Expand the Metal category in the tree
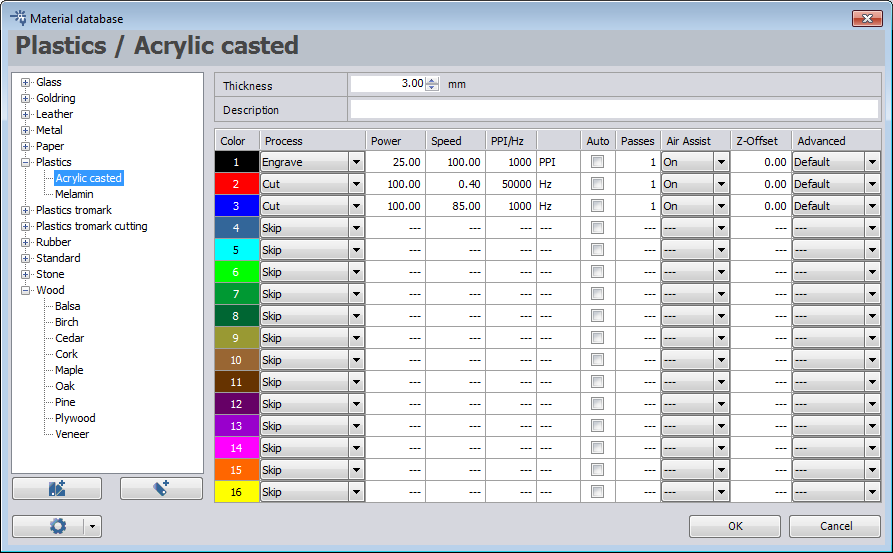Screen dimensions: 893x553 pos(26,130)
